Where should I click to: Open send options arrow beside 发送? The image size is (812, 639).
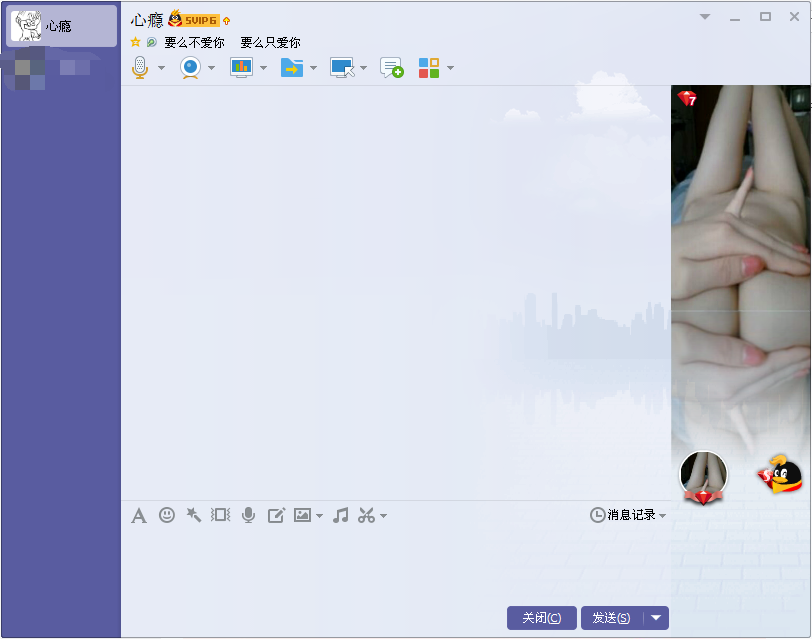(x=656, y=618)
